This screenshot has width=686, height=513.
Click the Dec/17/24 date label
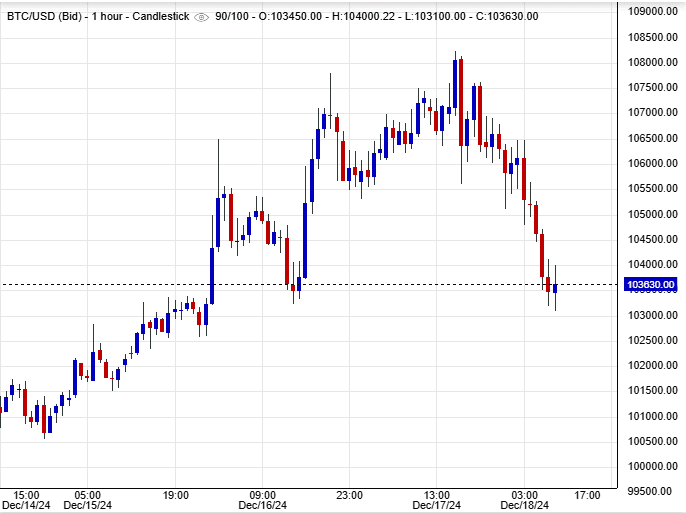click(437, 506)
